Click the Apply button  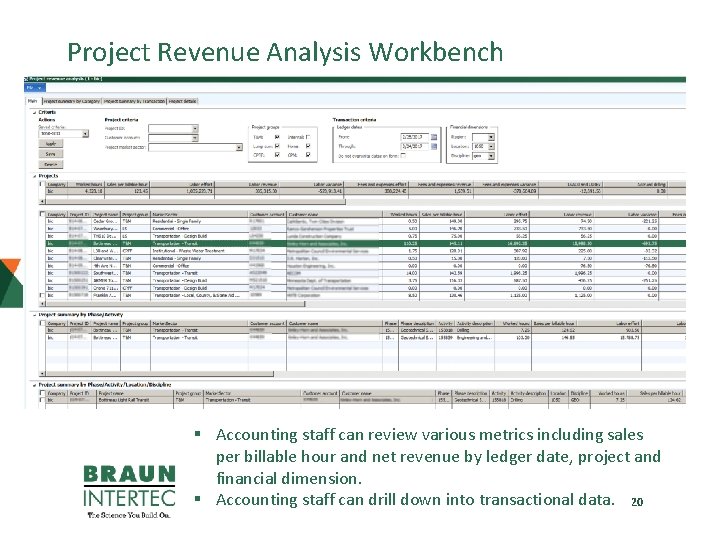pos(51,144)
